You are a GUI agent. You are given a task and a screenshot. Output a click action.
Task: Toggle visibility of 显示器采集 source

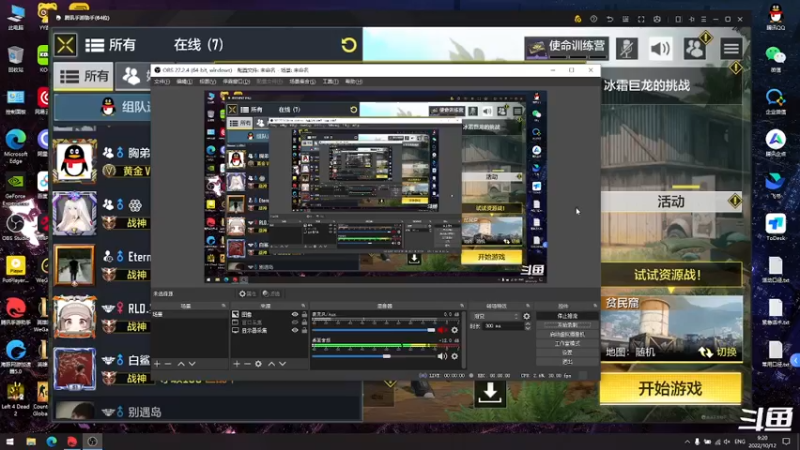(295, 331)
